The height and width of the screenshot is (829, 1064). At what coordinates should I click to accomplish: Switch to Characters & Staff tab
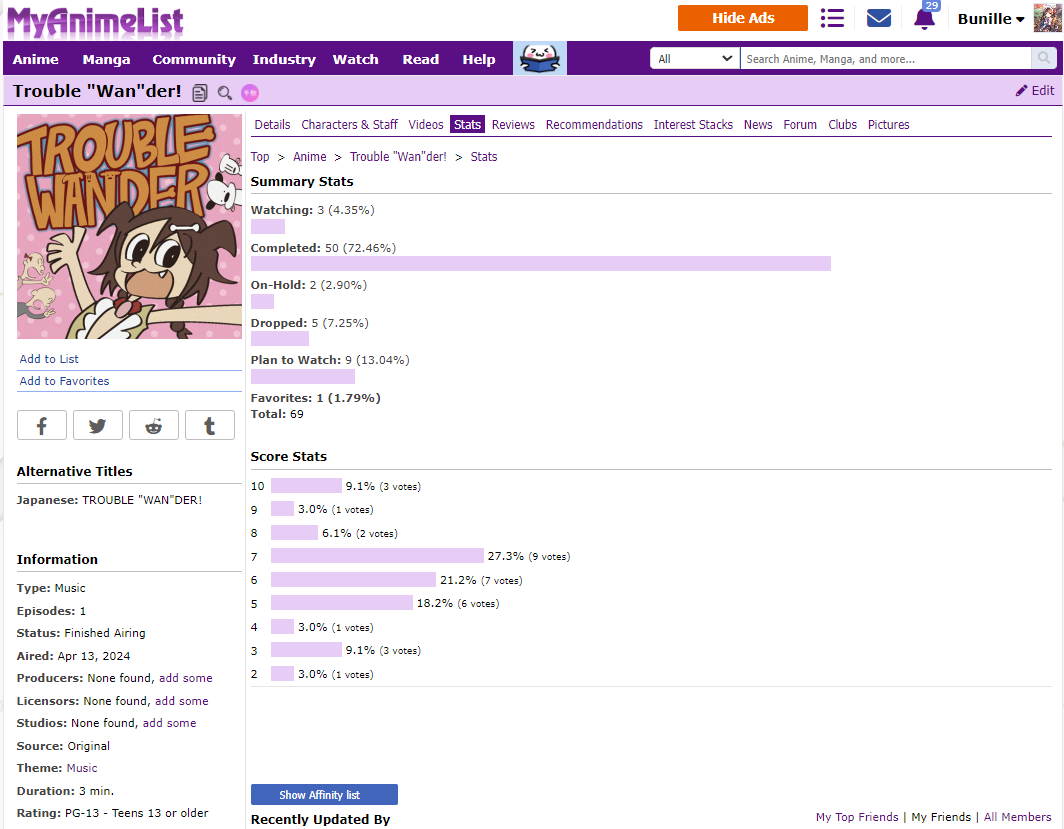point(349,125)
